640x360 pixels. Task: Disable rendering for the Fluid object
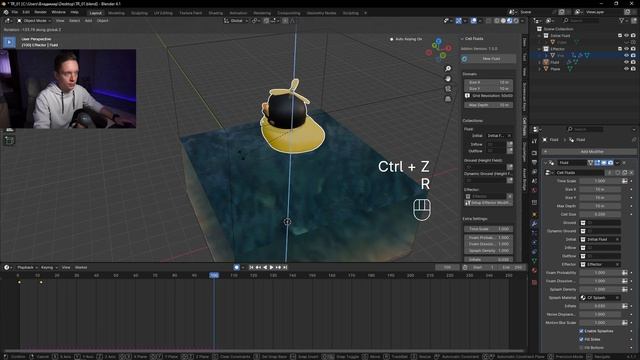(633, 62)
